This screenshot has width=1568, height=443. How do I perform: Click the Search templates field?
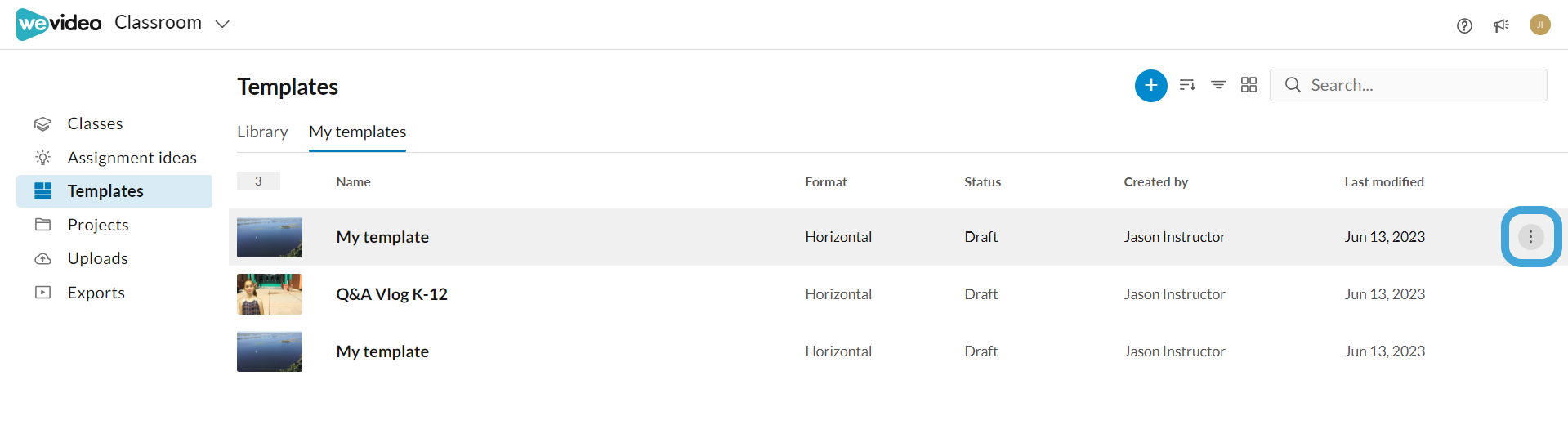coord(1408,85)
